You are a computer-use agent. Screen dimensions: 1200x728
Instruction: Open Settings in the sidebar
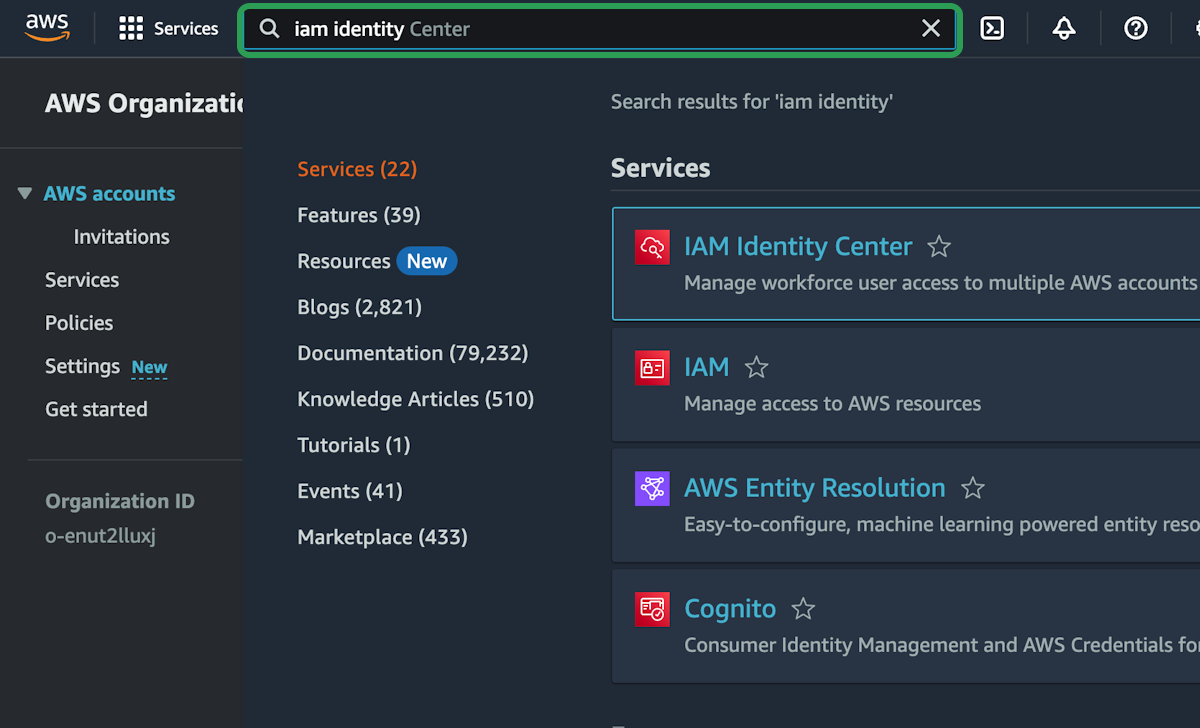click(x=82, y=366)
